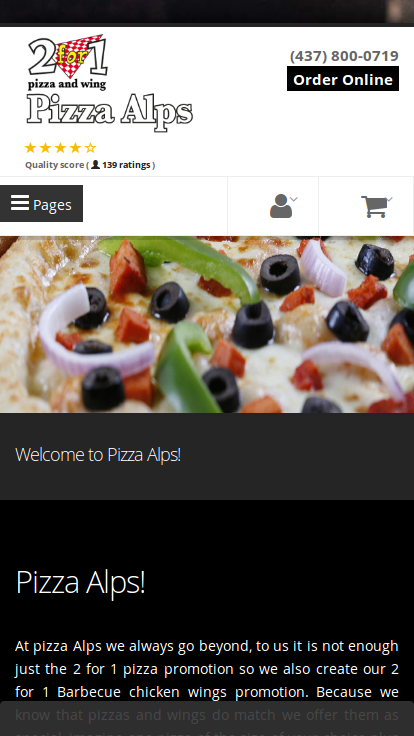Image resolution: width=414 pixels, height=736 pixels.
Task: Click the paragraph about 2 for 1 promotion
Action: pos(207,681)
